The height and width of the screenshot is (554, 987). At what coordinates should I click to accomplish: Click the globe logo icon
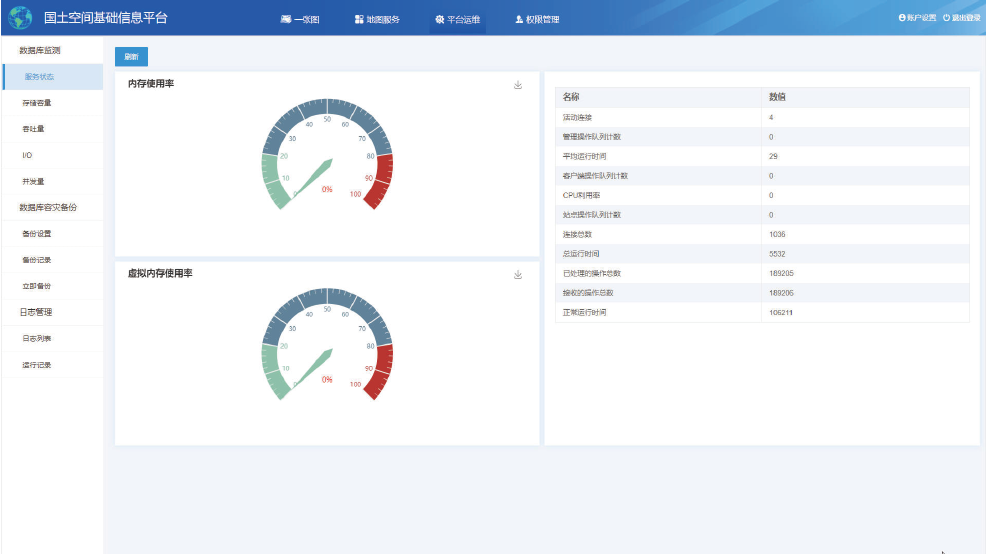(20, 18)
